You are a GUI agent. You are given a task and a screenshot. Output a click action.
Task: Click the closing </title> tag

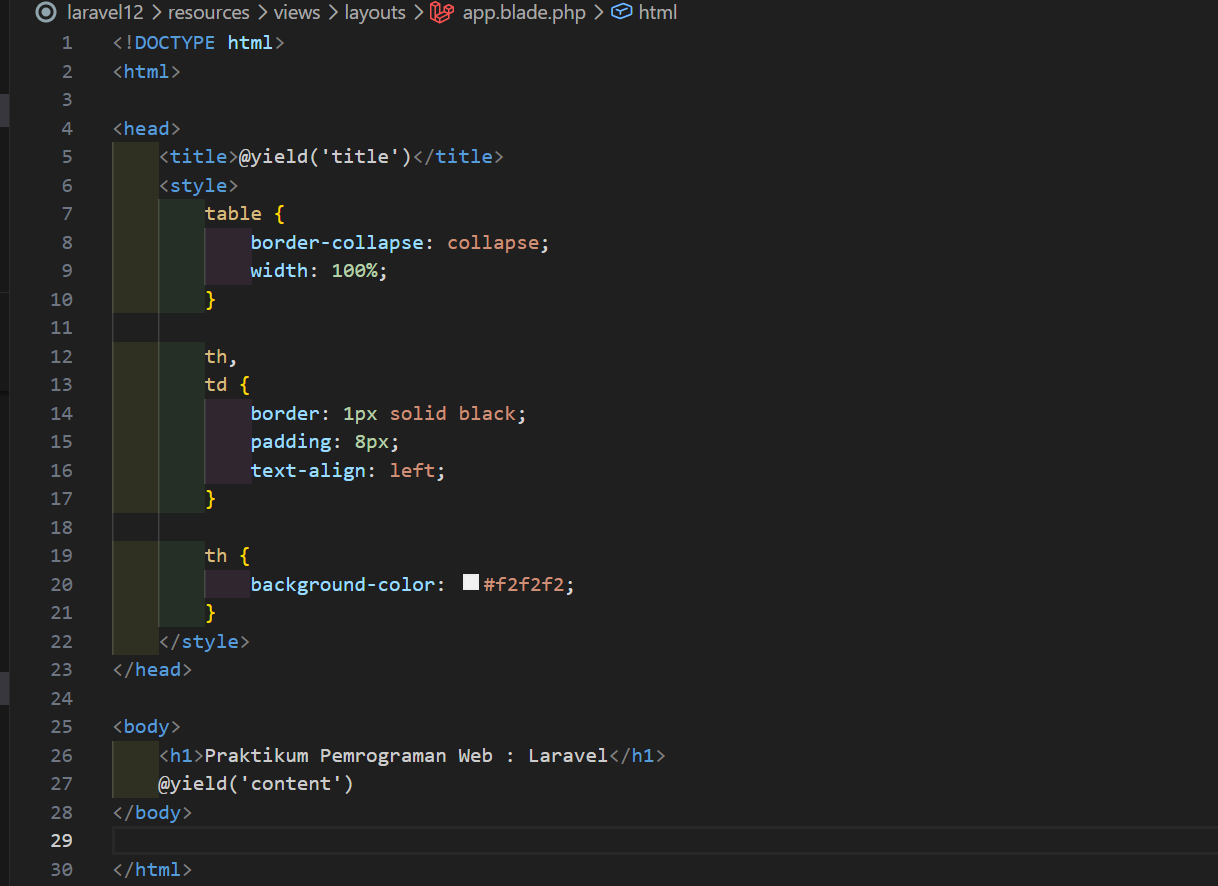click(458, 157)
